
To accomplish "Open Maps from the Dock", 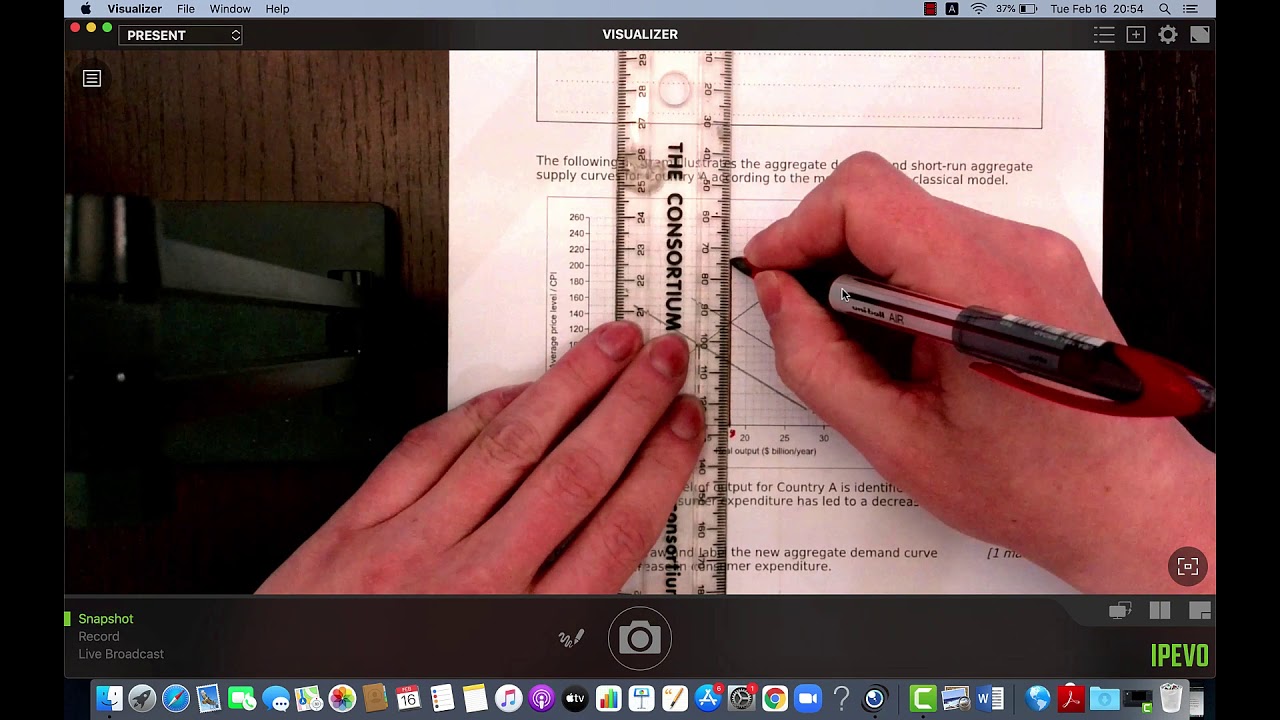I will tap(309, 698).
